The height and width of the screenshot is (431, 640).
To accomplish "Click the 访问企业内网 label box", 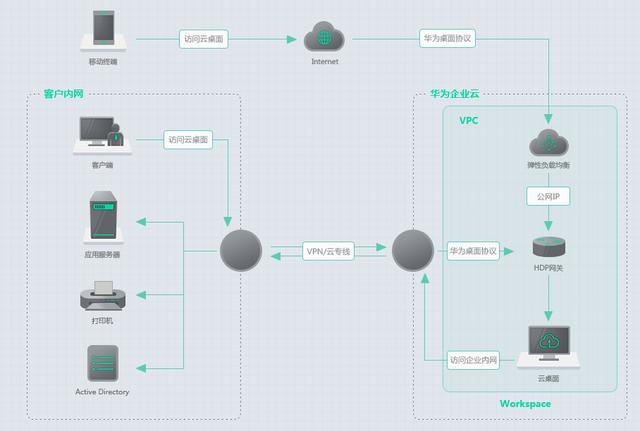I will click(473, 360).
